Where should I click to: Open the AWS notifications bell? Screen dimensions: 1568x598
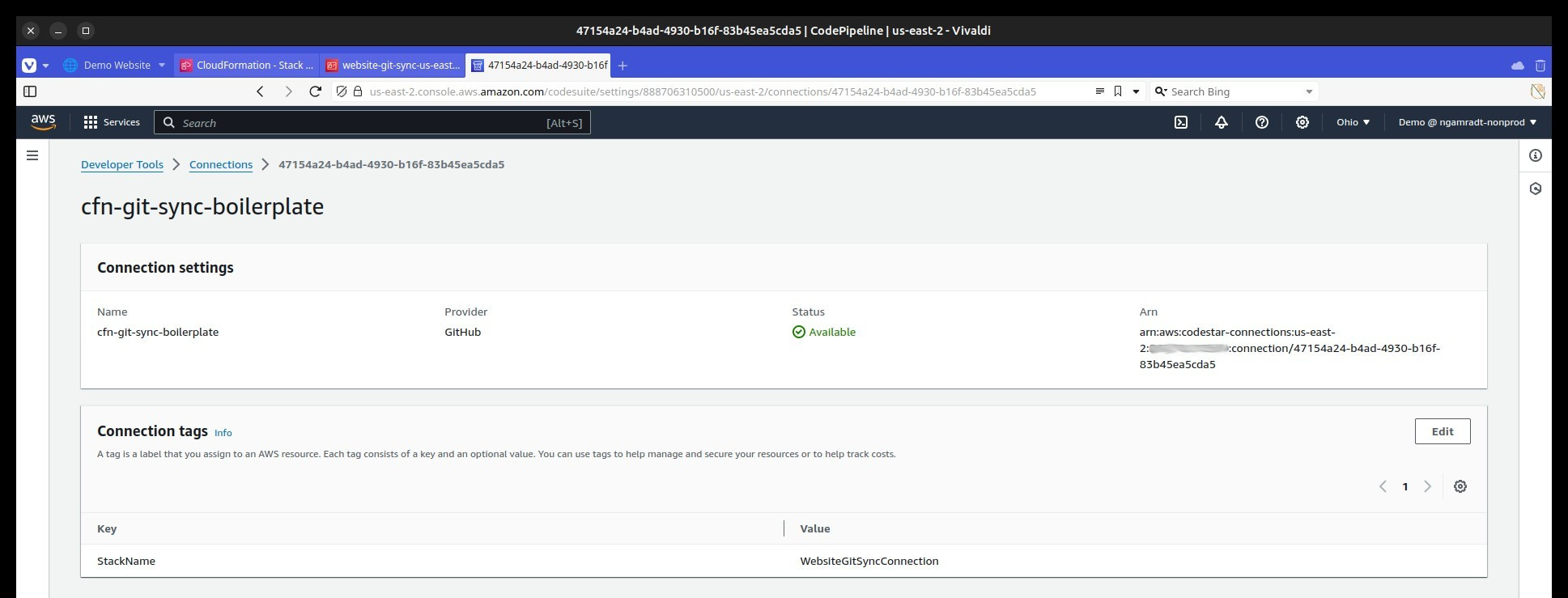[x=1222, y=122]
